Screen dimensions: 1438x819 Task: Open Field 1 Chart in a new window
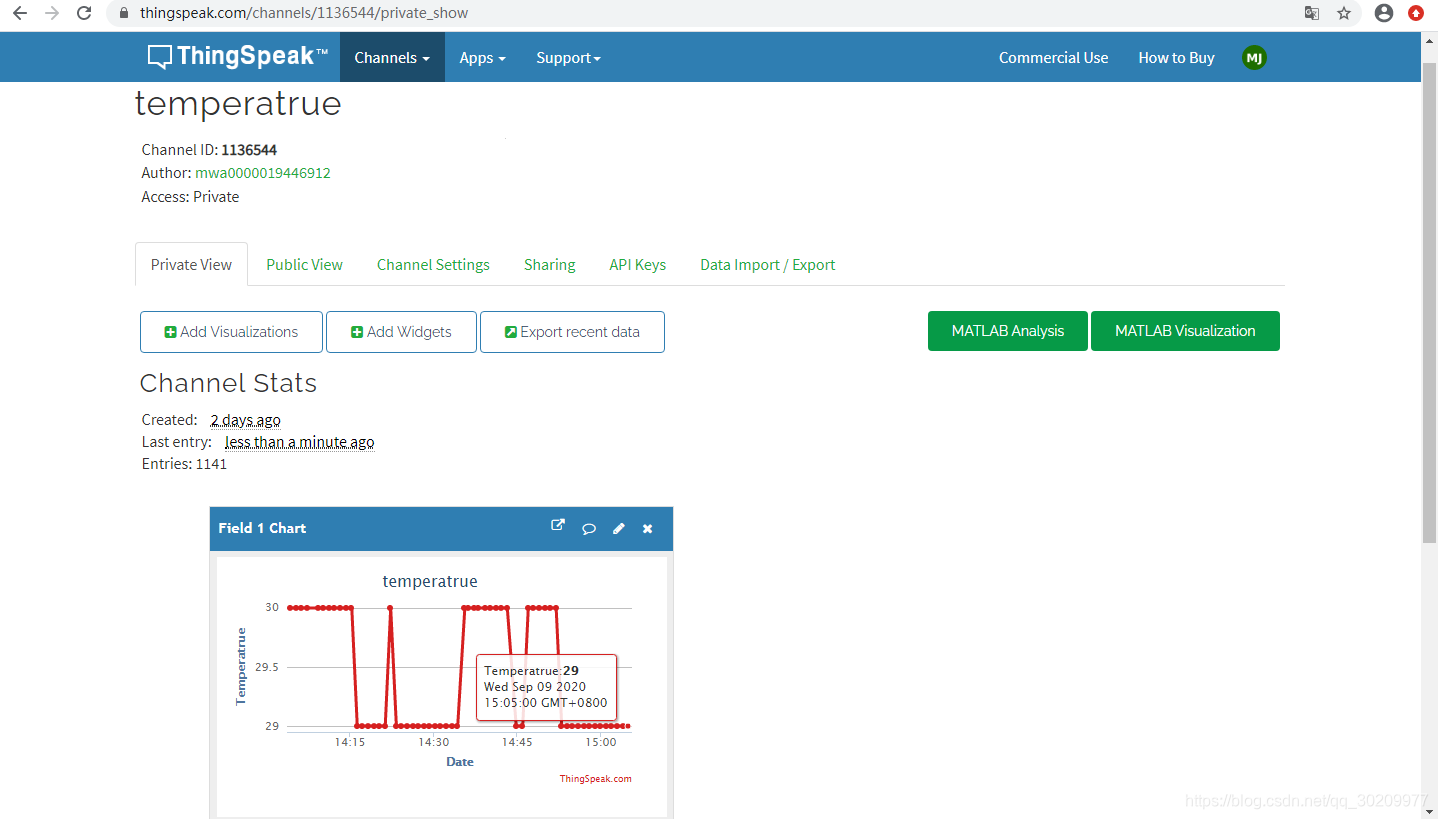tap(558, 526)
